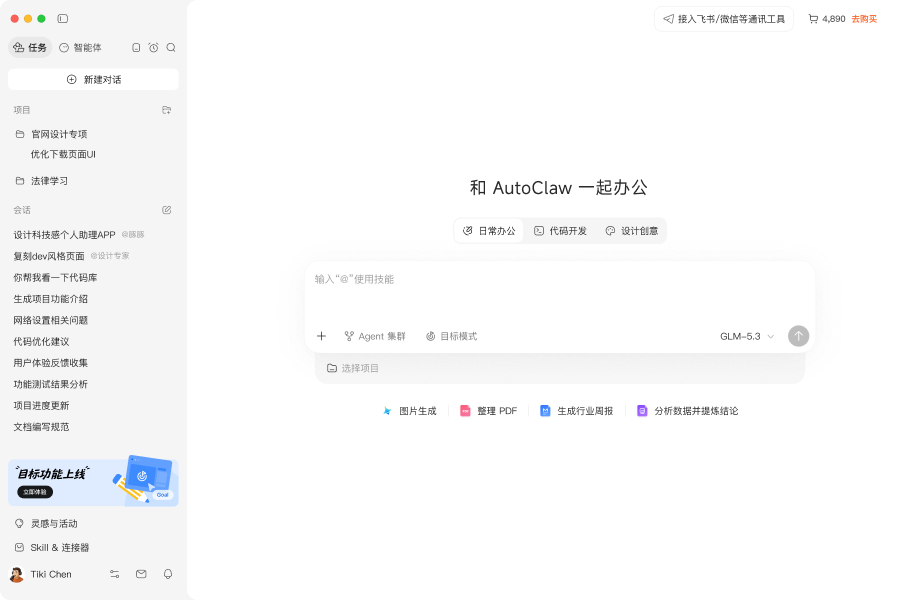Toggle the sidebar panel icon
Screen dimensions: 900x600
63,18
